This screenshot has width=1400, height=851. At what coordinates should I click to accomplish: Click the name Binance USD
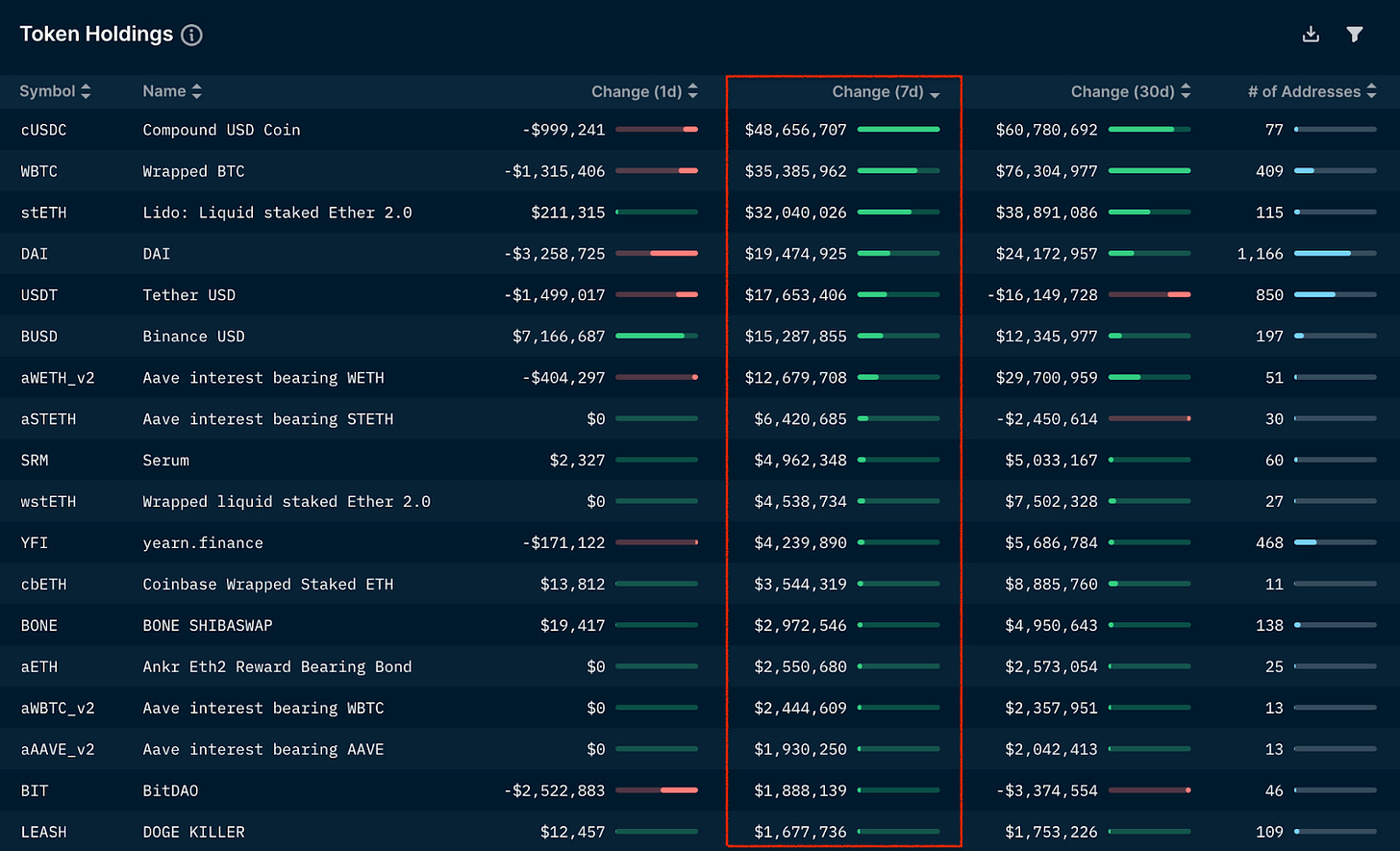click(194, 337)
